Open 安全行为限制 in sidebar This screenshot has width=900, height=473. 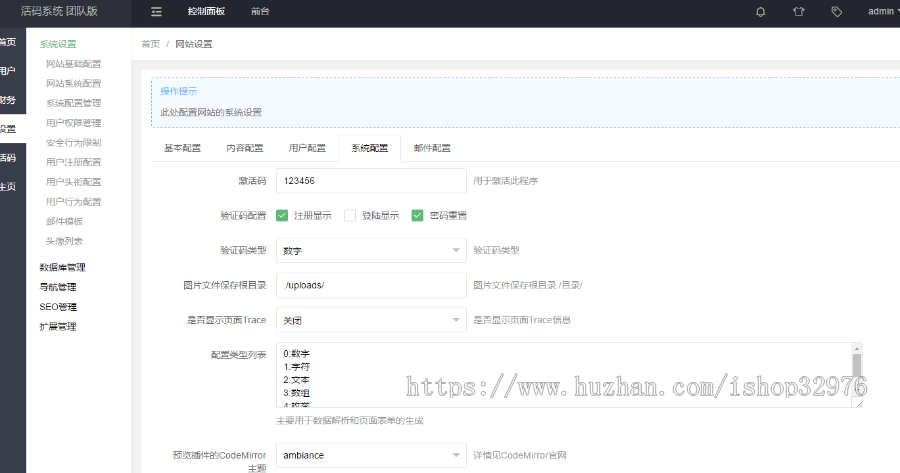pos(73,142)
